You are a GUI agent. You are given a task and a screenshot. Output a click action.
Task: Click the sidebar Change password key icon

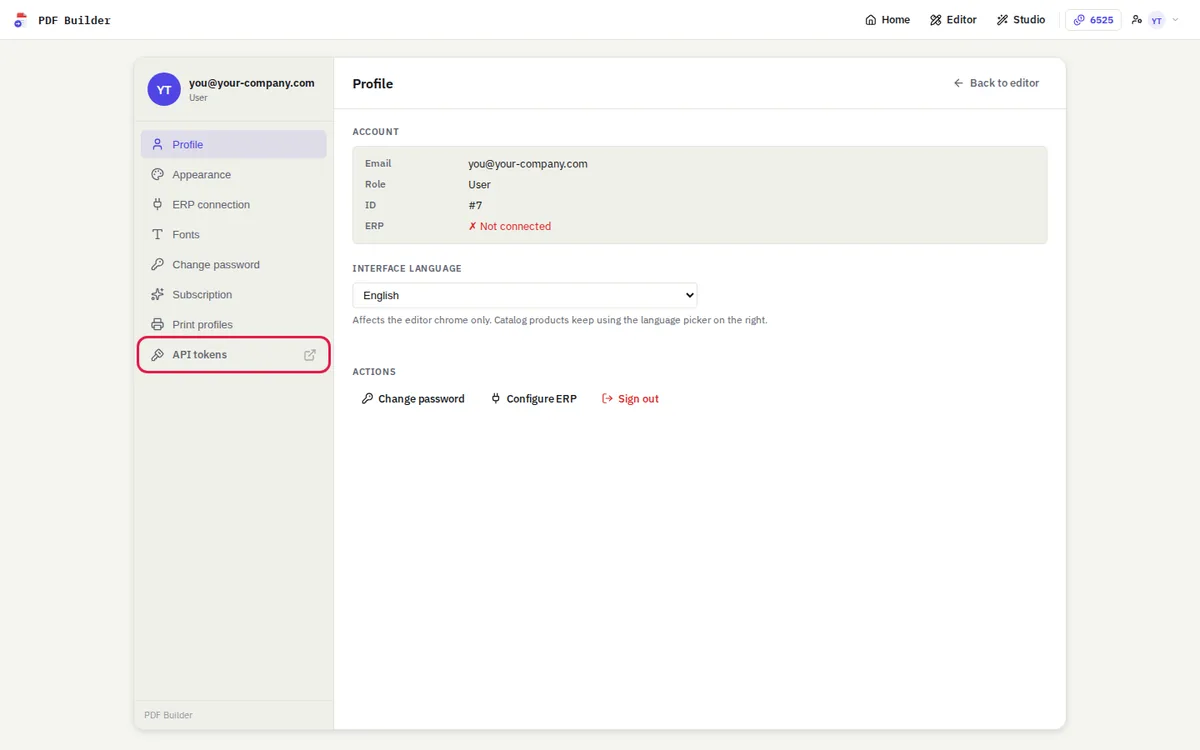(x=157, y=264)
